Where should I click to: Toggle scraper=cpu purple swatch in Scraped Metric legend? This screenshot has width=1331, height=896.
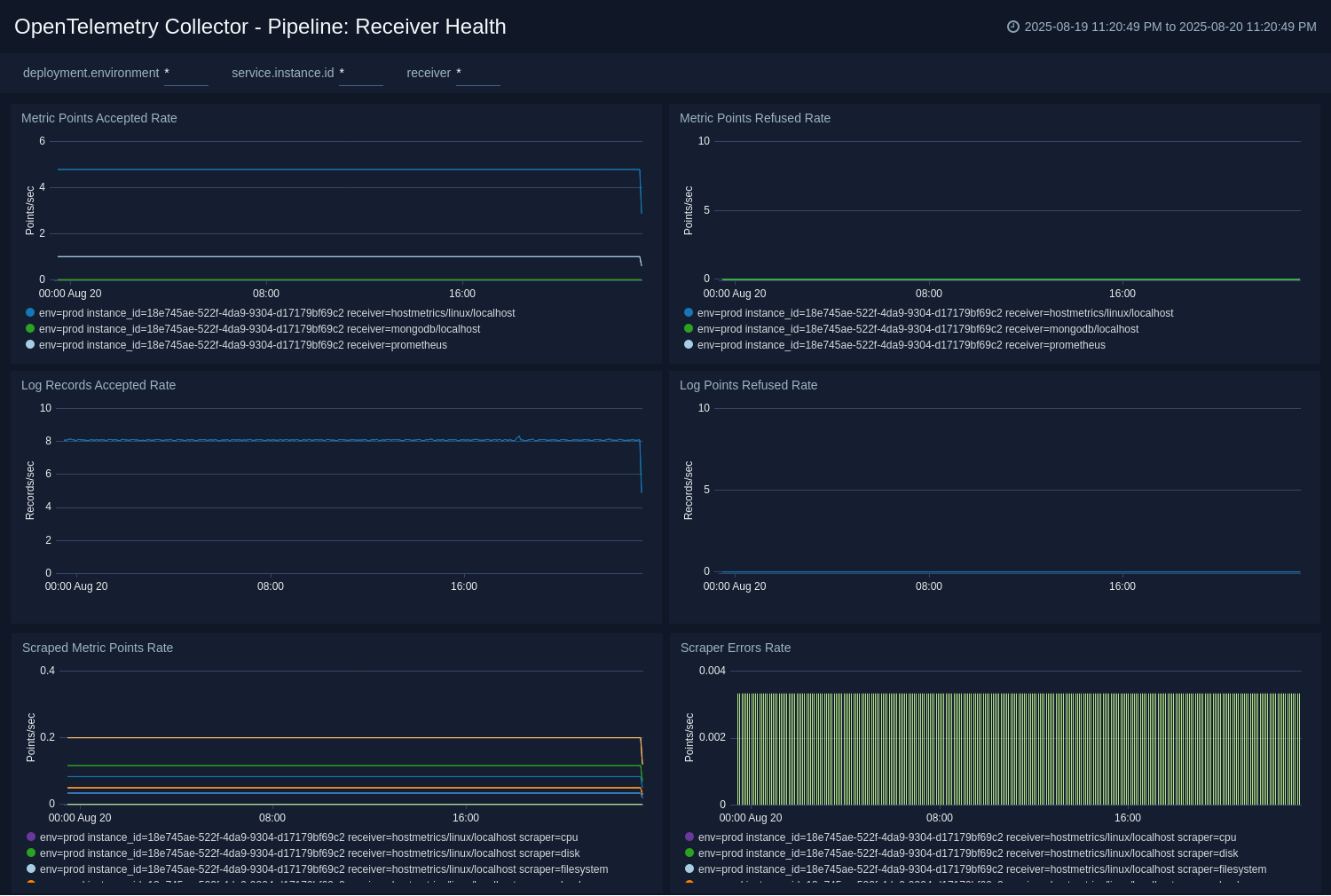[31, 837]
